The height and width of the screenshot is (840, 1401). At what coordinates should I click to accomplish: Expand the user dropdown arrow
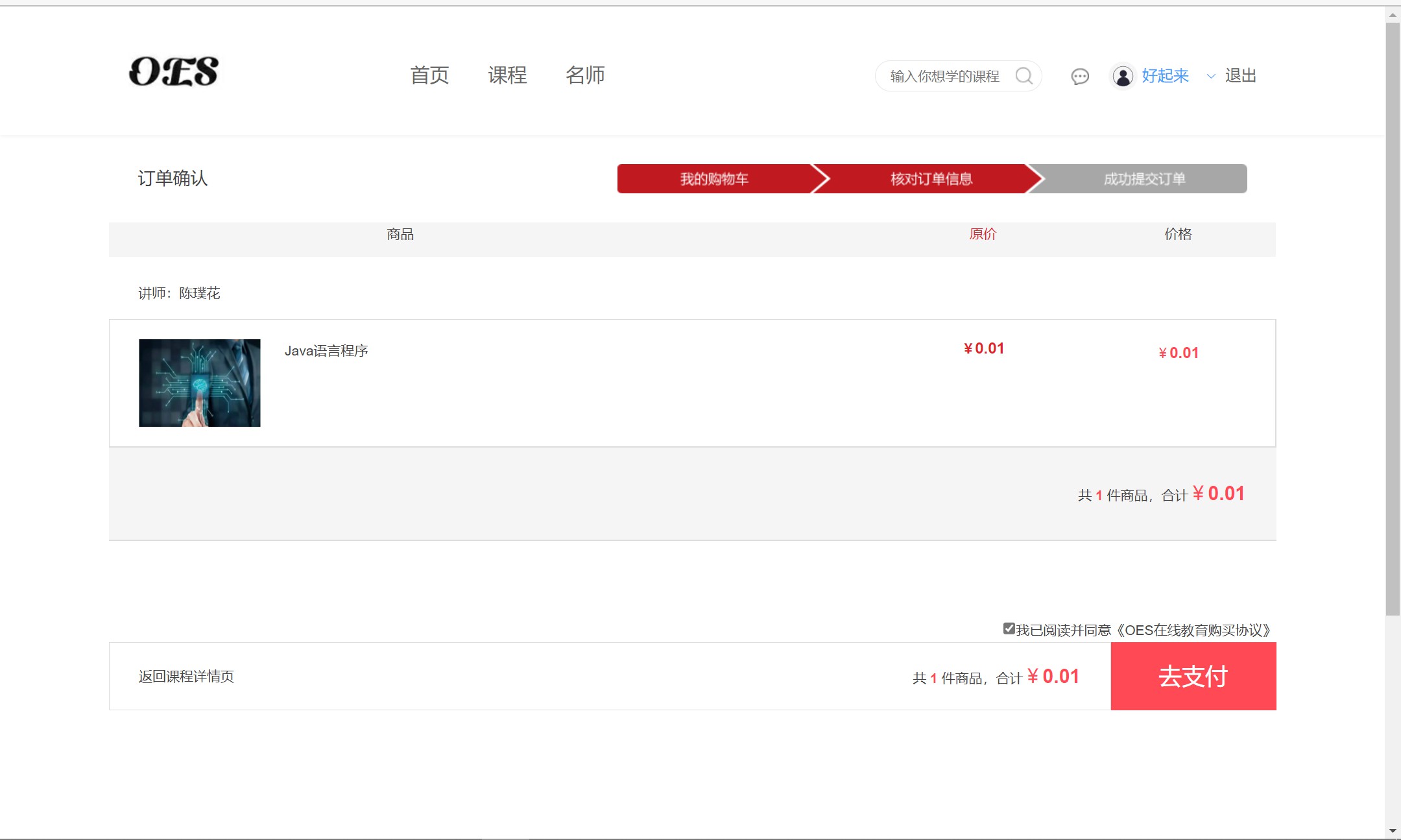click(x=1210, y=77)
